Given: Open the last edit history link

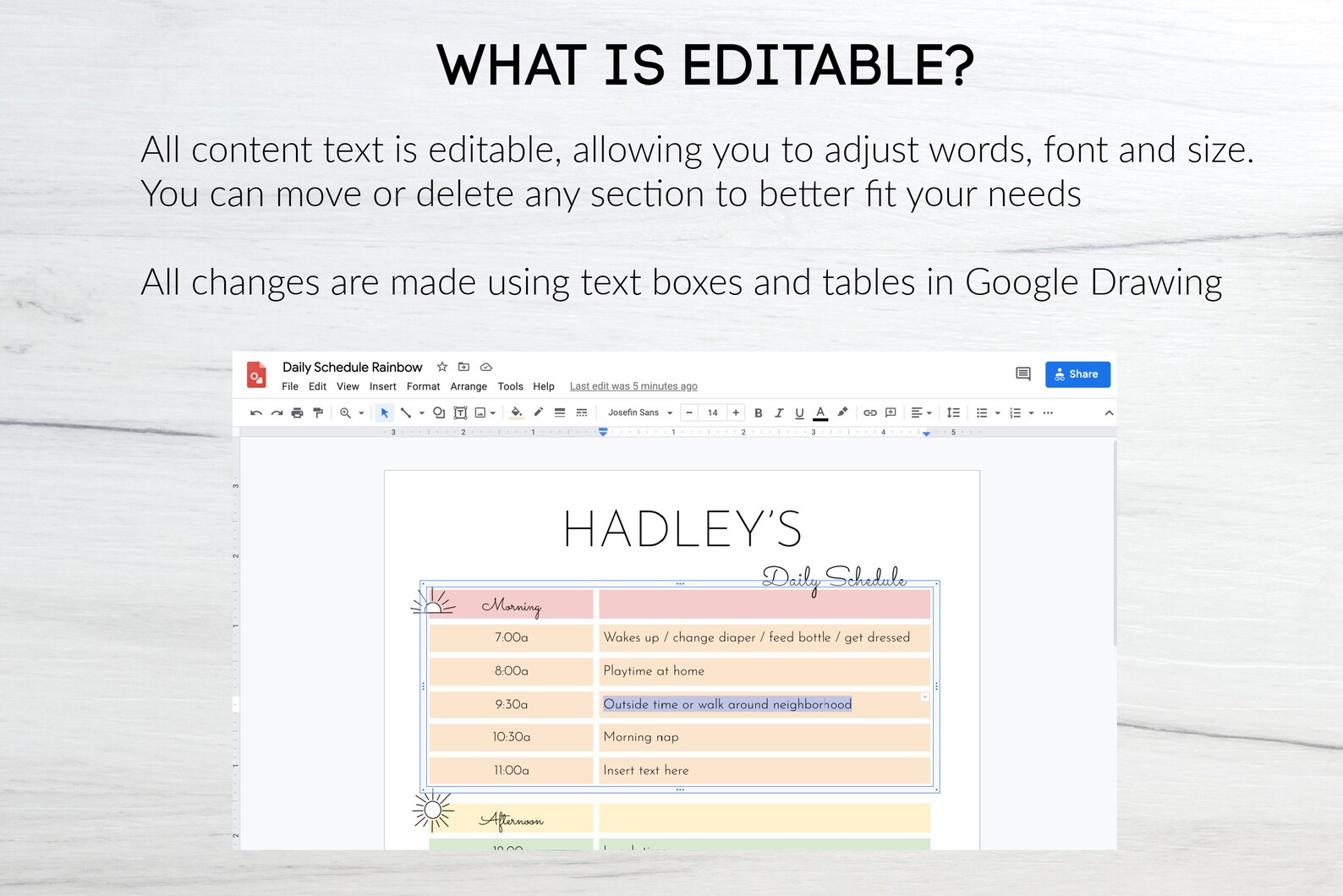Looking at the screenshot, I should coord(633,386).
